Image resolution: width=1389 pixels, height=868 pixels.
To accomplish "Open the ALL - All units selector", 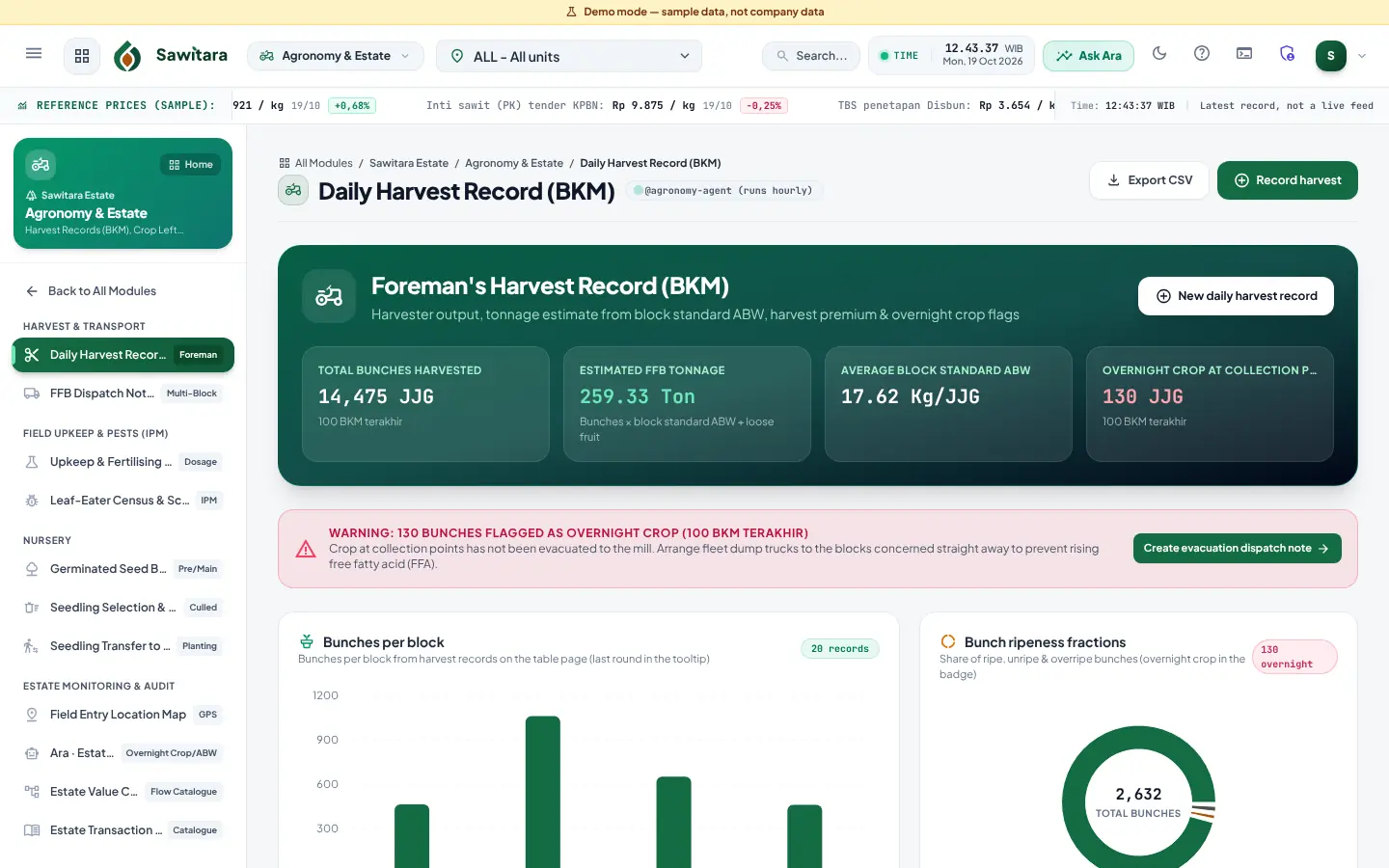I will coord(569,56).
